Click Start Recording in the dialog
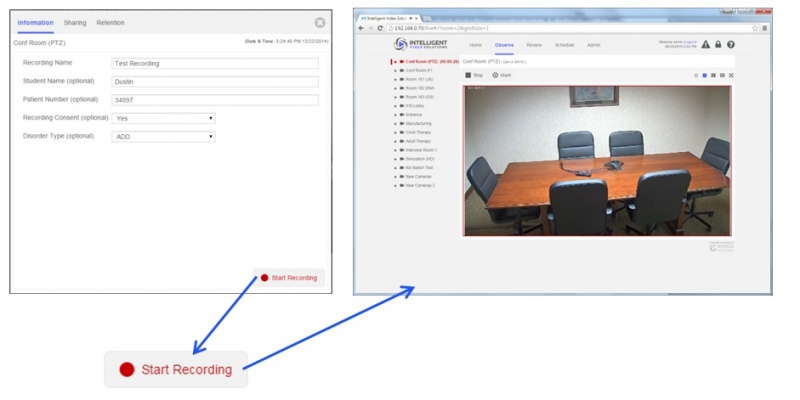The image size is (800, 400). point(289,278)
